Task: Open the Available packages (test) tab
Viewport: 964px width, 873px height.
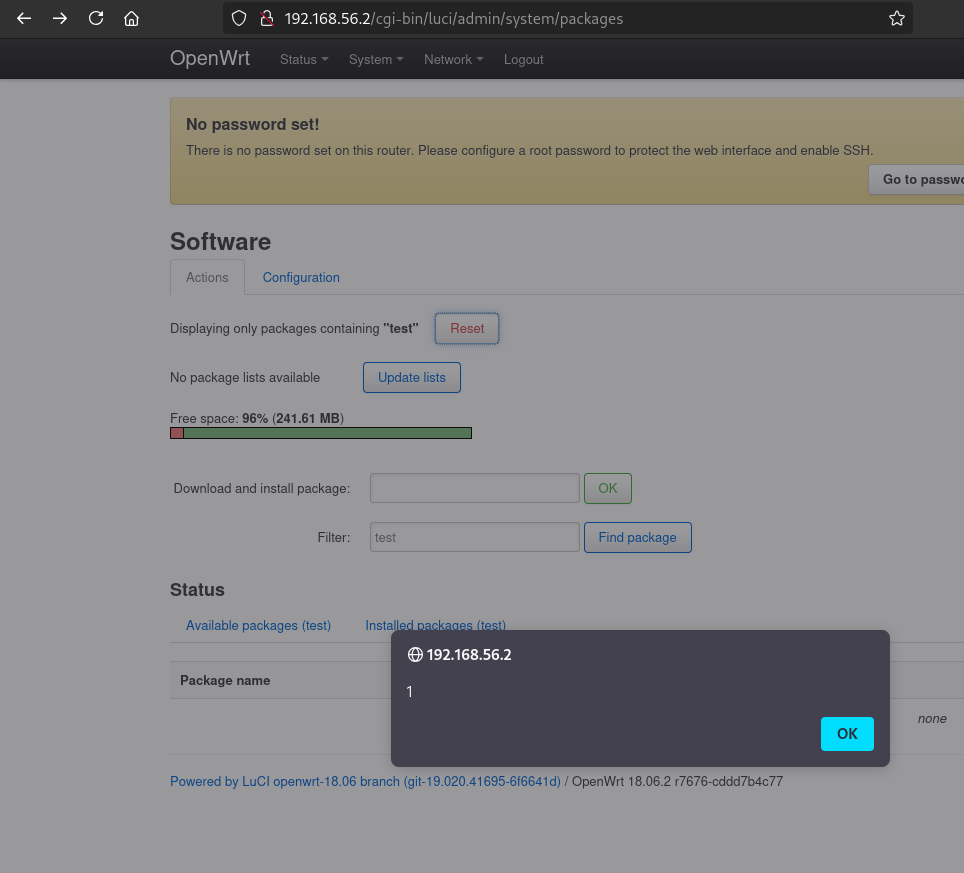Action: (x=258, y=625)
